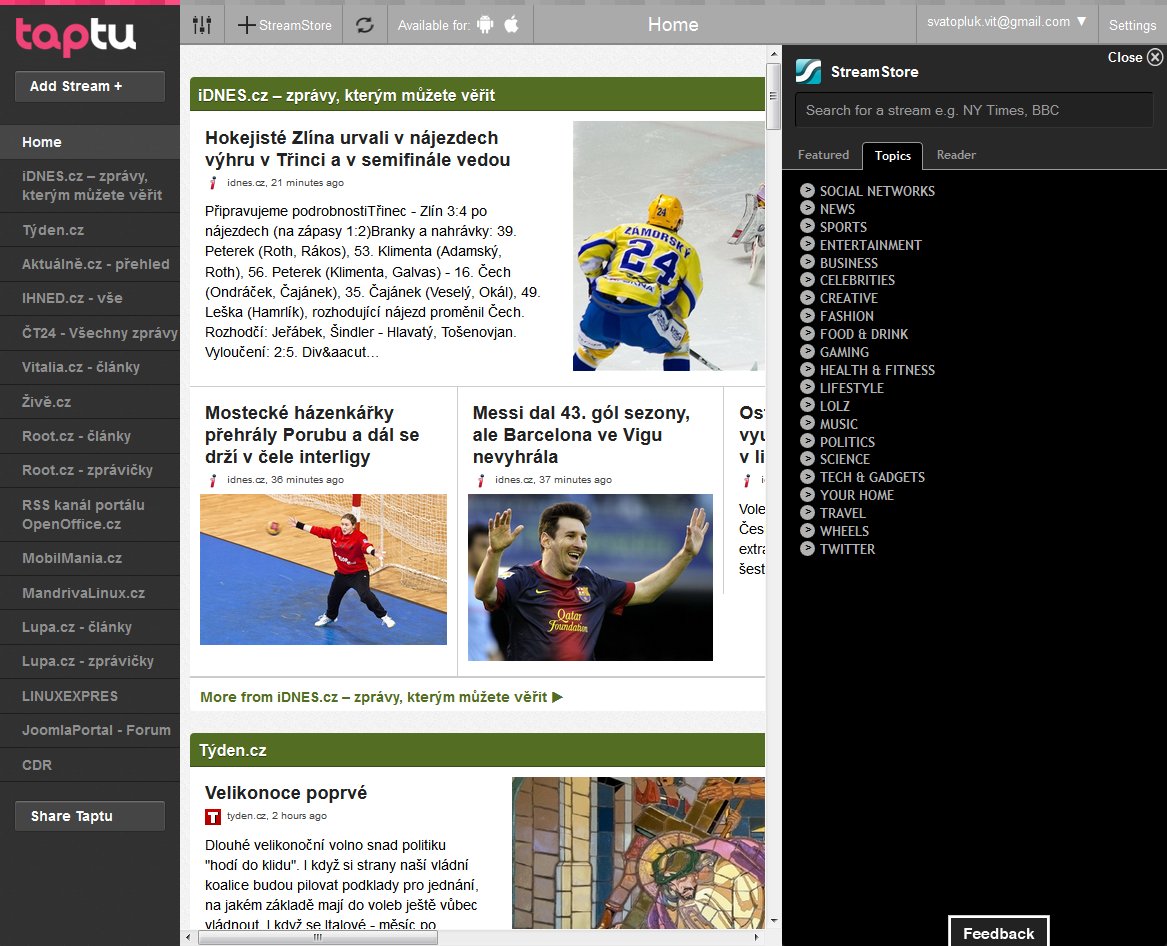This screenshot has width=1167, height=946.
Task: Open the Apple app availability icon
Action: point(511,25)
